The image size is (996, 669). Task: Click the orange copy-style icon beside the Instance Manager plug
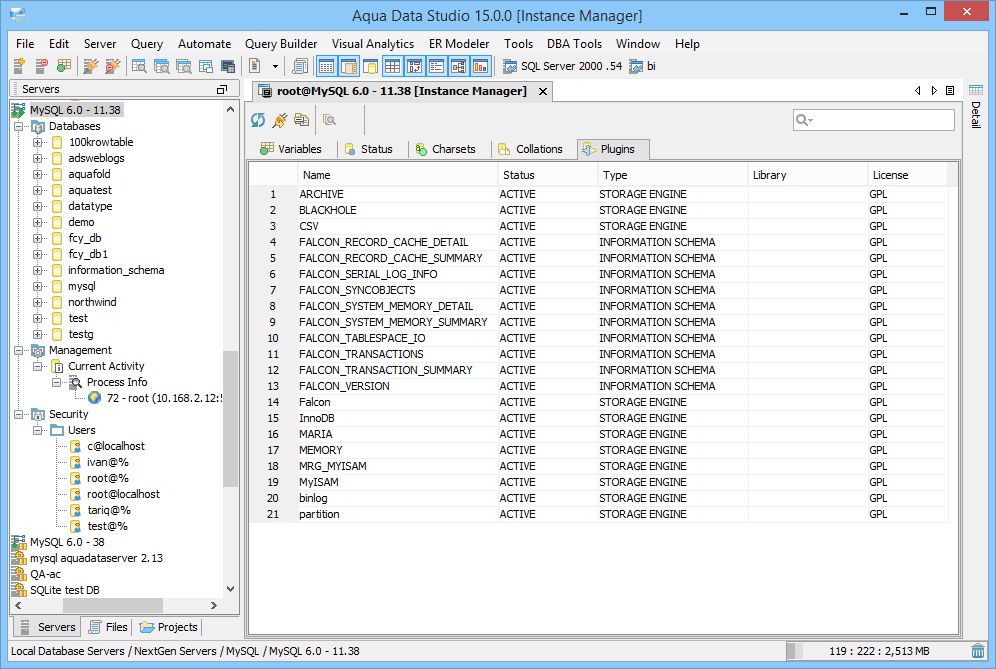(301, 119)
